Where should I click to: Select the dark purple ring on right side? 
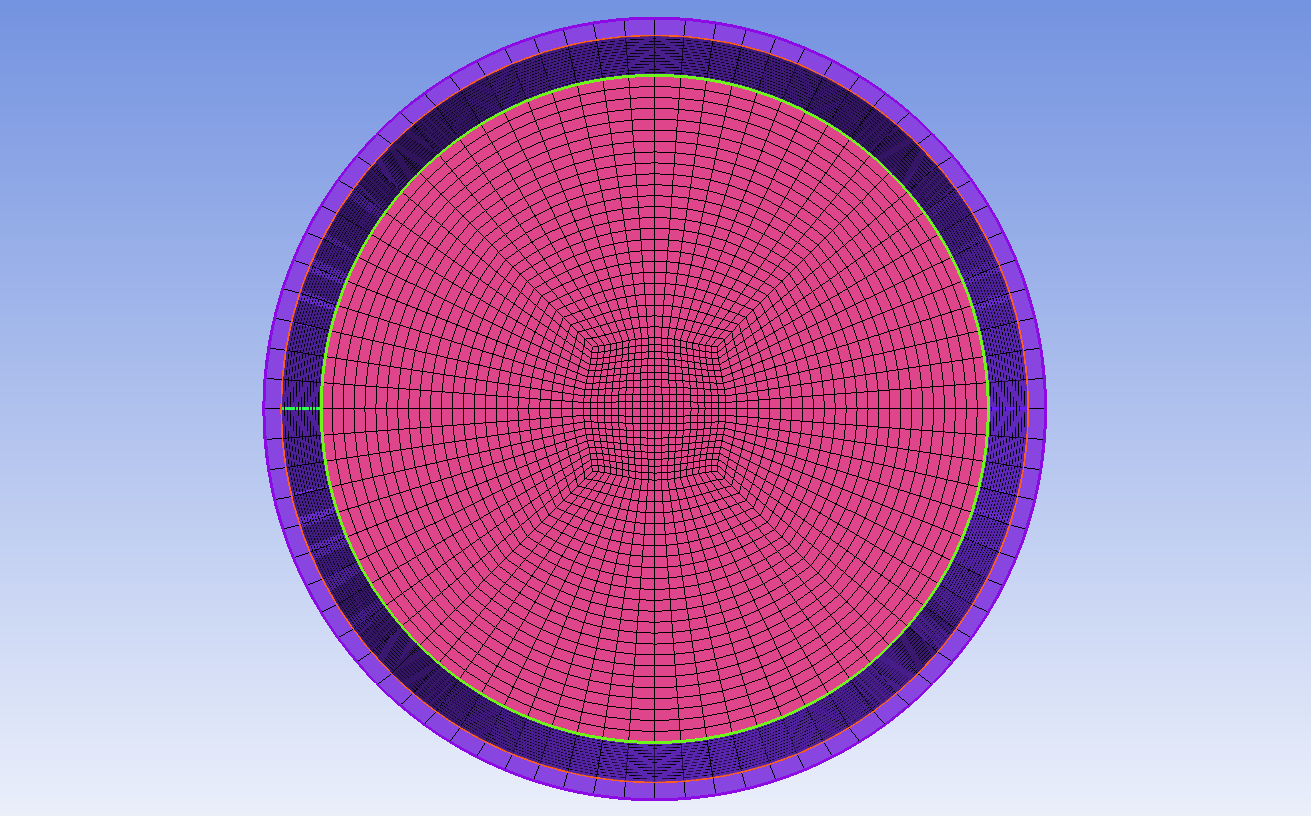tap(1007, 408)
